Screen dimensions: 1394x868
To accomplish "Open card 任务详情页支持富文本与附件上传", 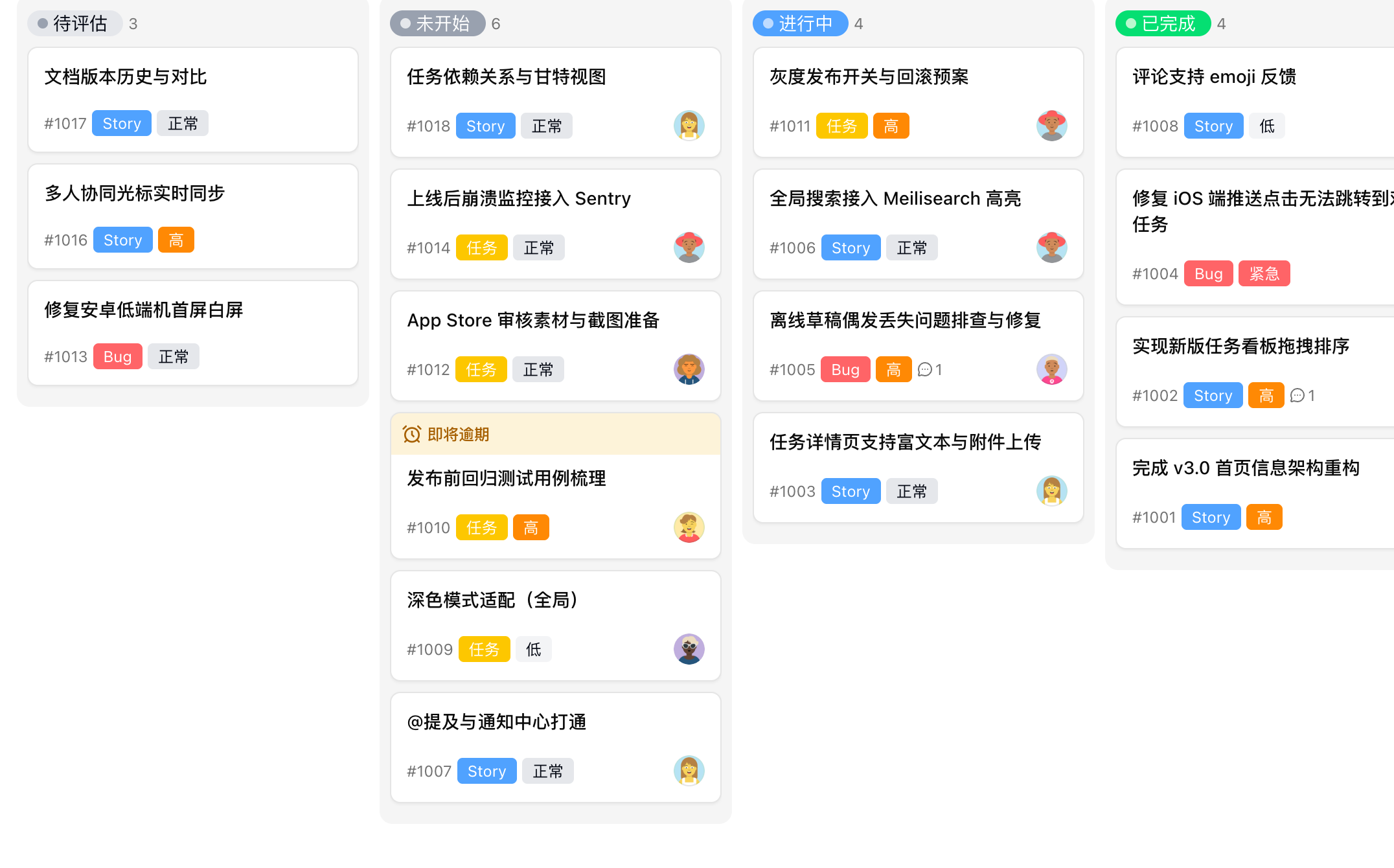I will [919, 468].
